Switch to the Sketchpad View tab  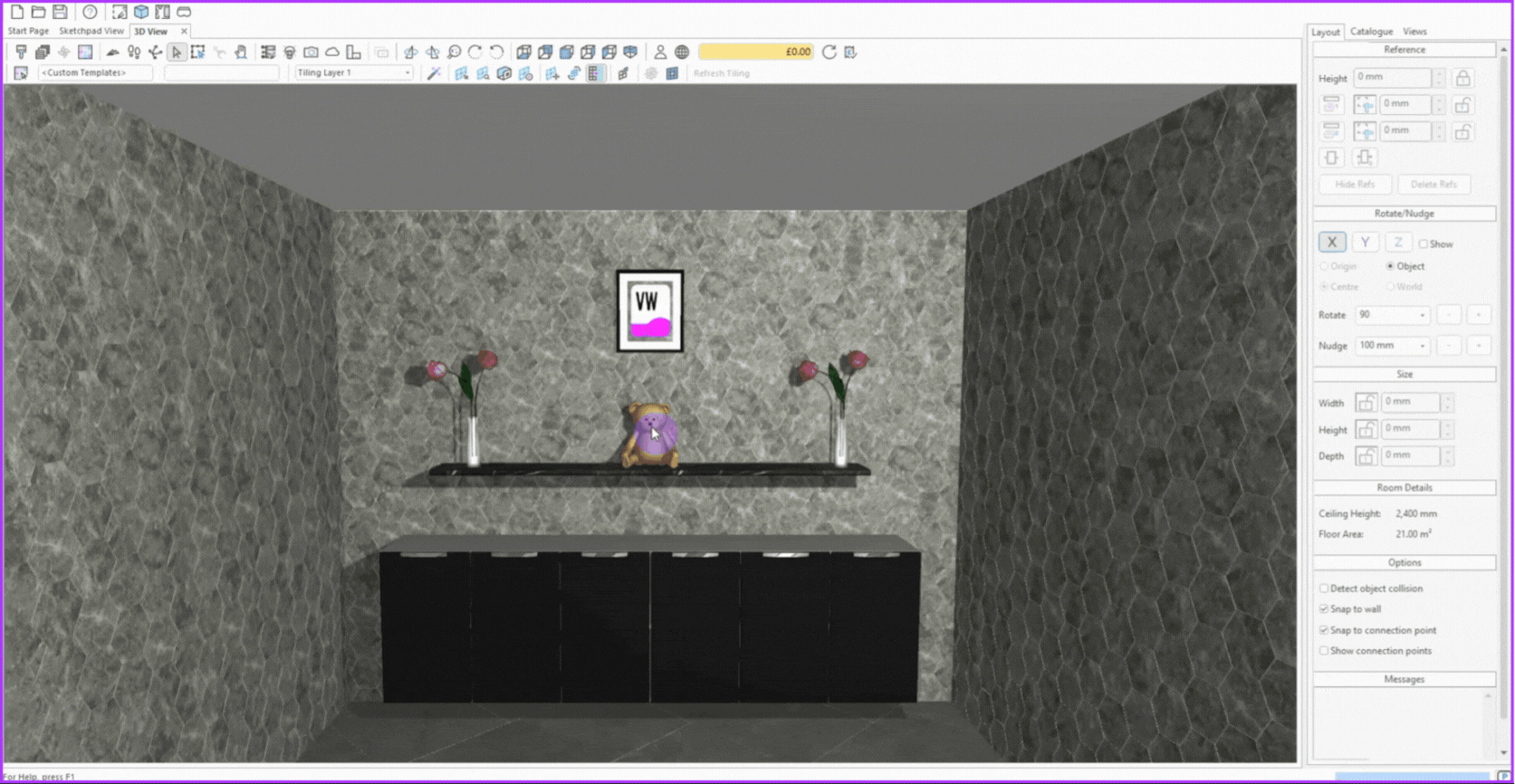click(91, 31)
